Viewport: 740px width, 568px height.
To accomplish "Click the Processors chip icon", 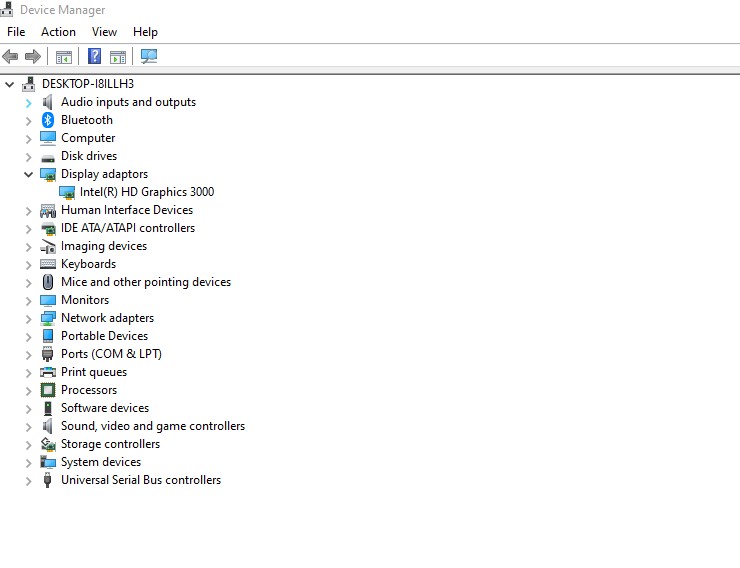I will pyautogui.click(x=48, y=390).
